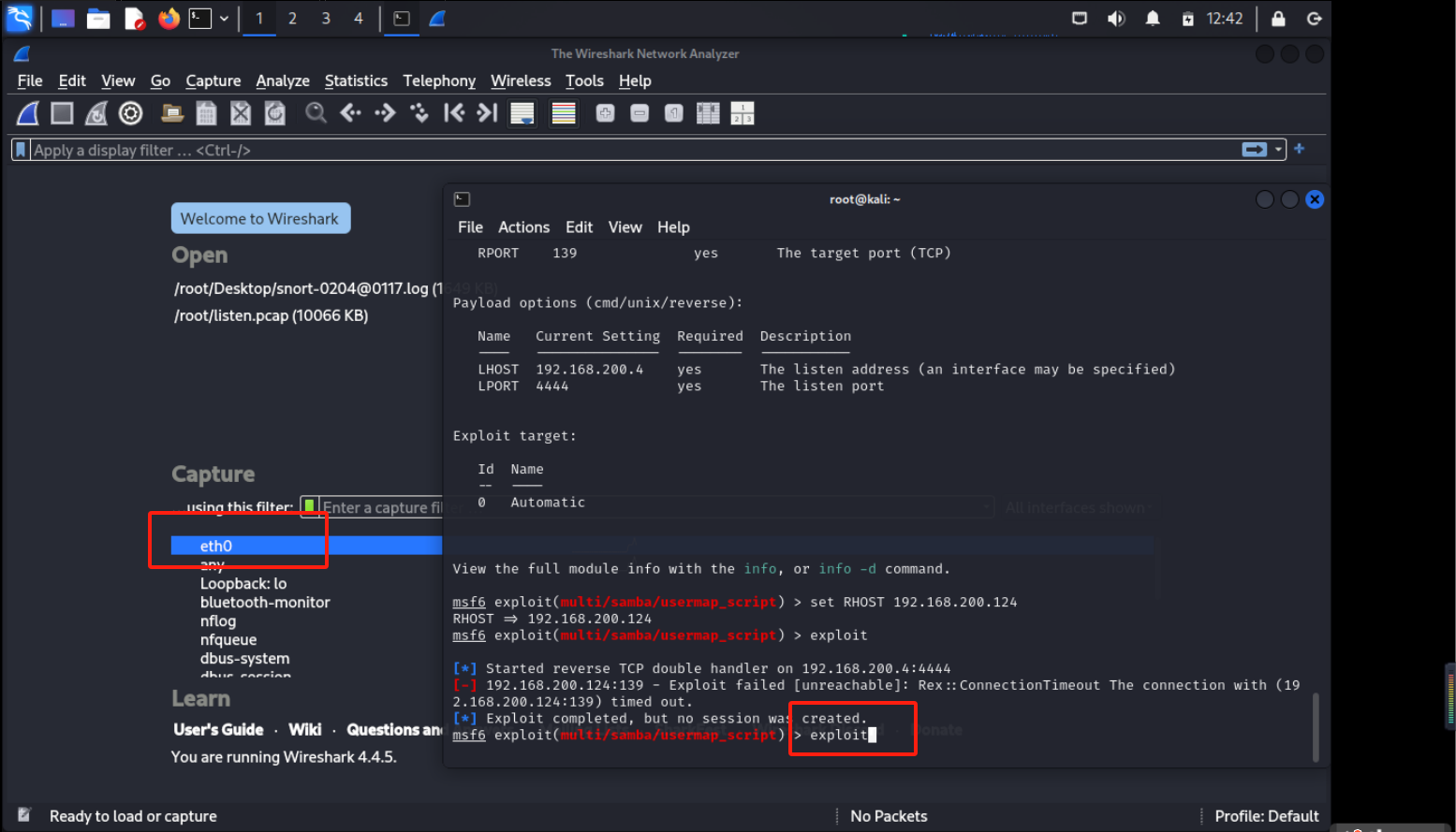1456x832 pixels.
Task: Switch to workspace 2
Action: point(292,18)
